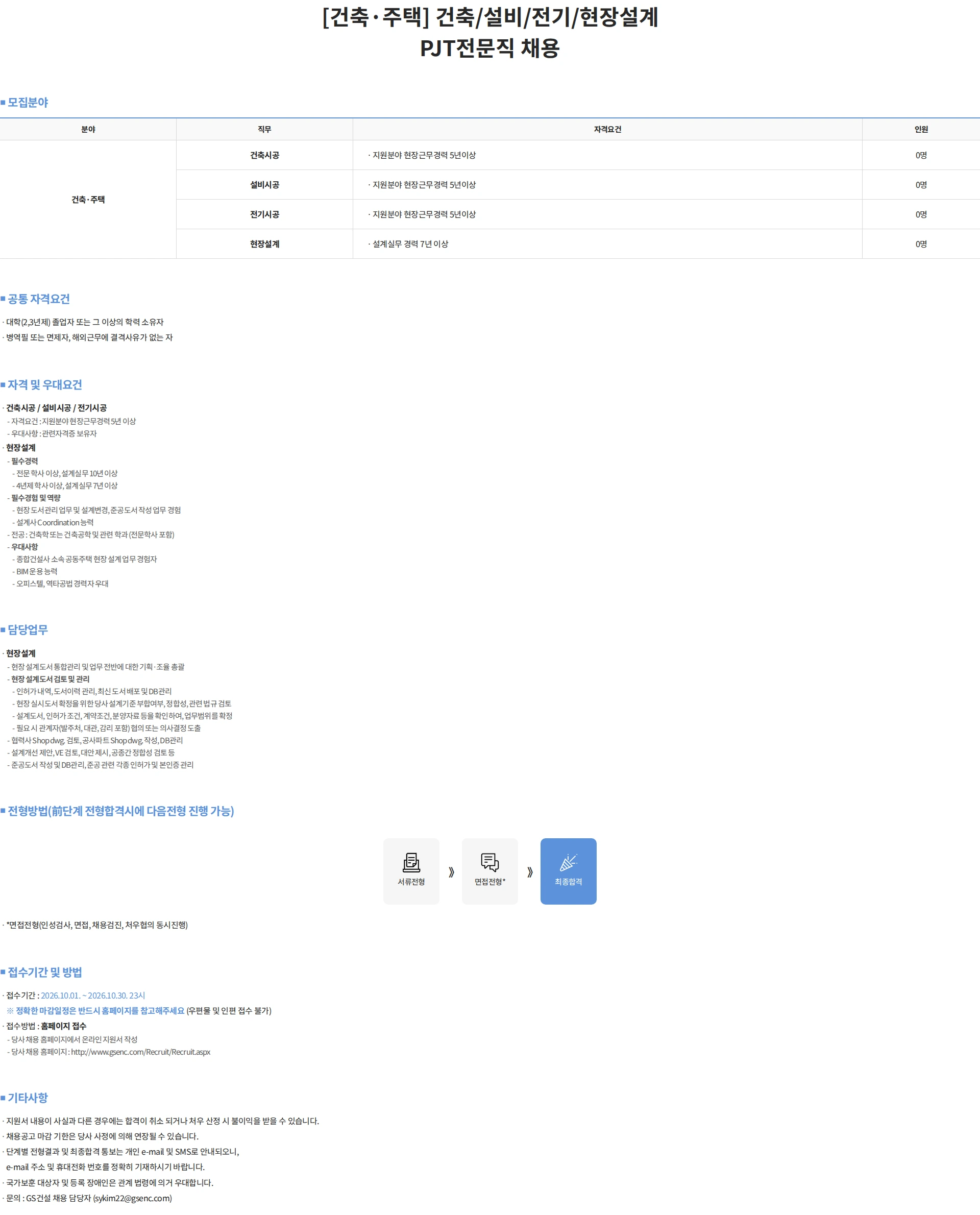Image resolution: width=980 pixels, height=1215 pixels.
Task: Click the arrow between 면접전형 and 최종합격
Action: [529, 872]
